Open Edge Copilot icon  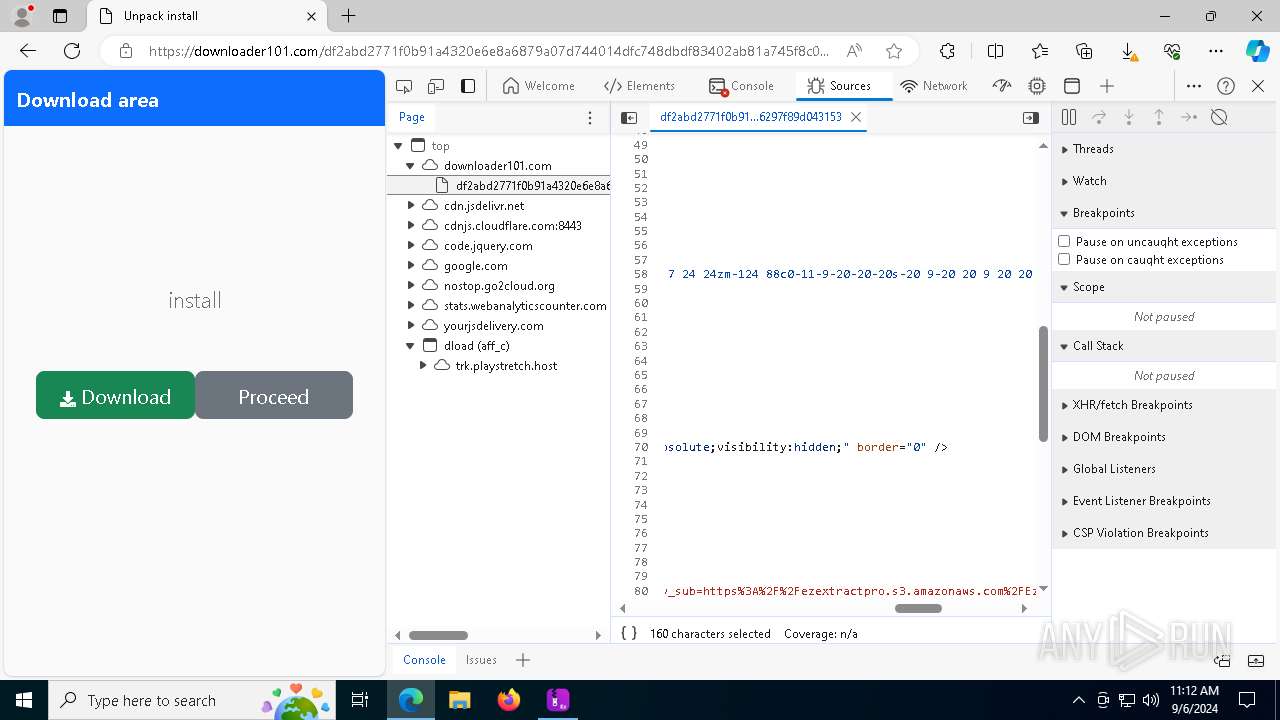pos(1257,51)
